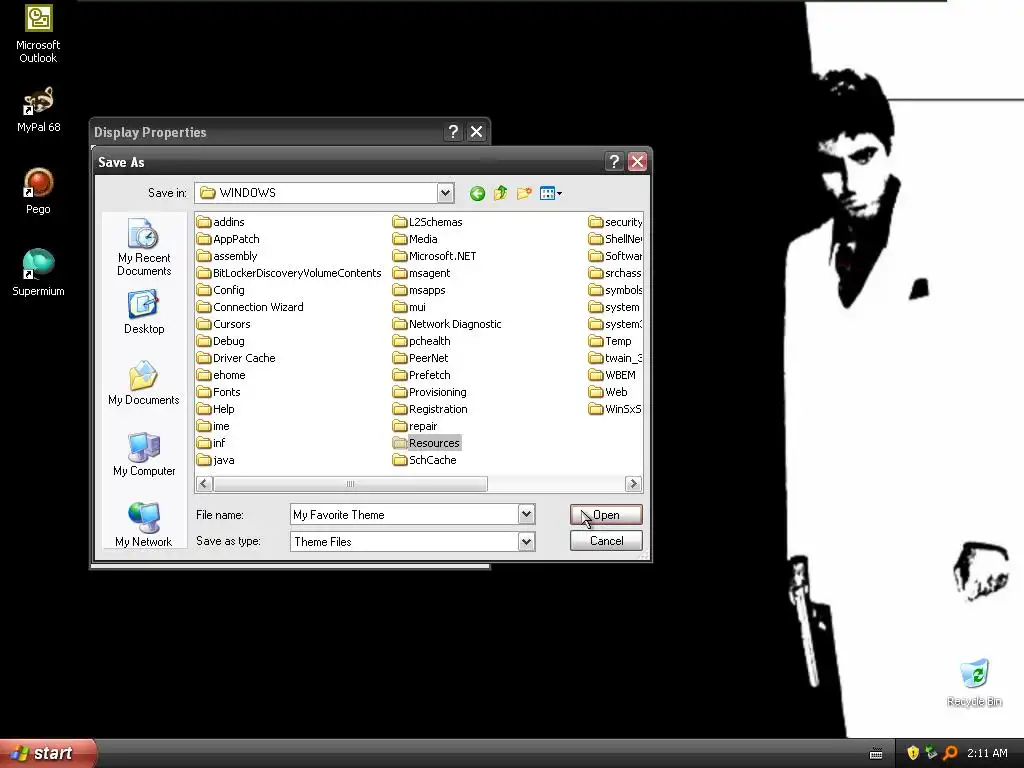Select the pchealth folder
Viewport: 1024px width, 768px height.
pyautogui.click(x=422, y=341)
